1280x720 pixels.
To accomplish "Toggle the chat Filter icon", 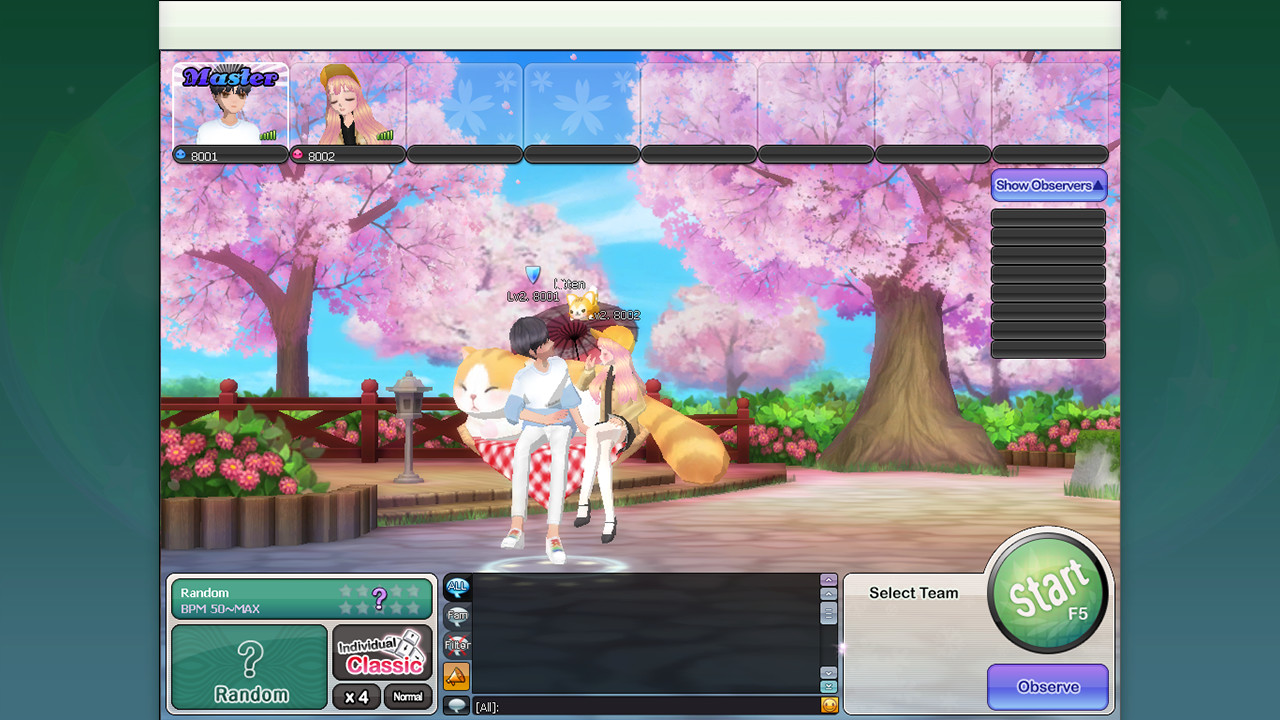I will [456, 646].
